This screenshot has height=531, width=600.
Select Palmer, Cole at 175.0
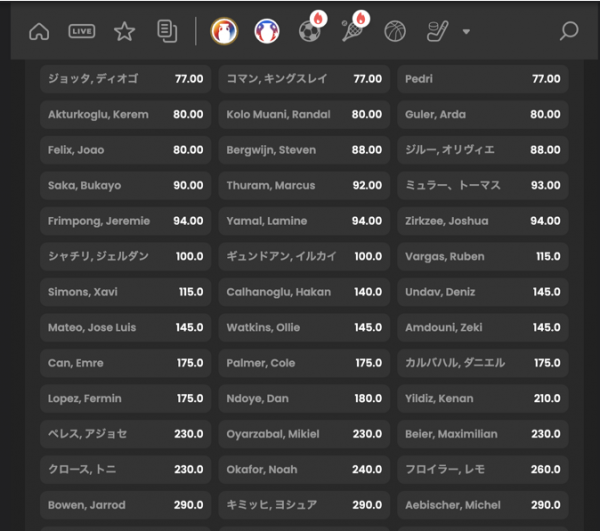(304, 363)
